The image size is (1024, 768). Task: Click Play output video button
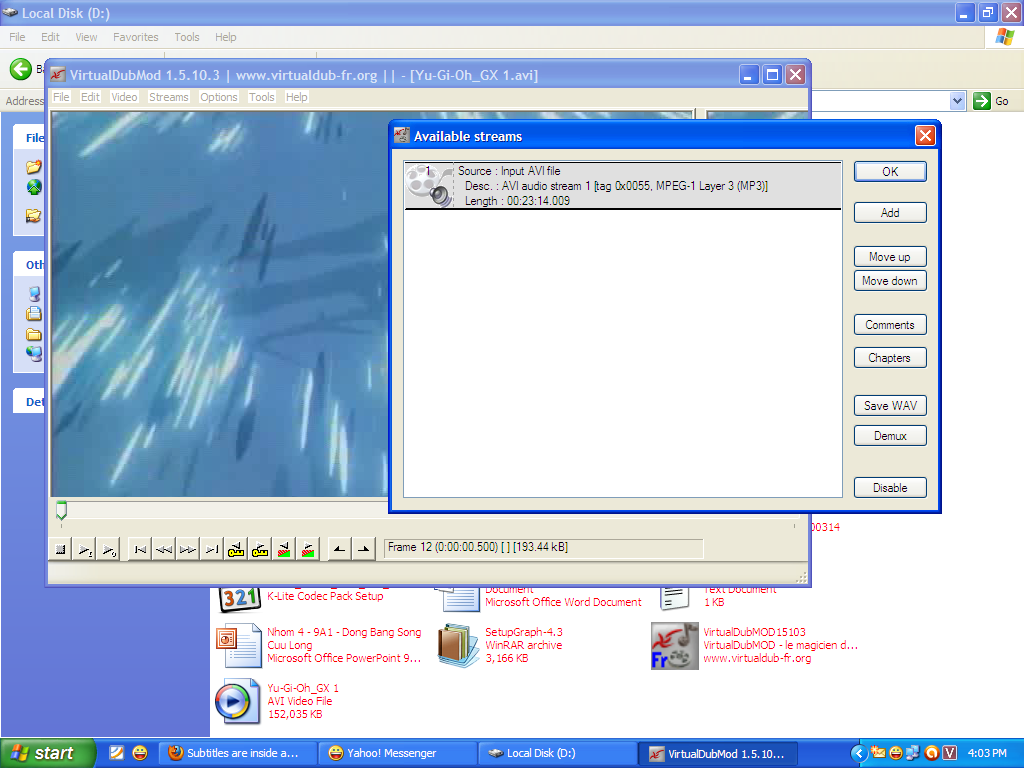pyautogui.click(x=108, y=549)
